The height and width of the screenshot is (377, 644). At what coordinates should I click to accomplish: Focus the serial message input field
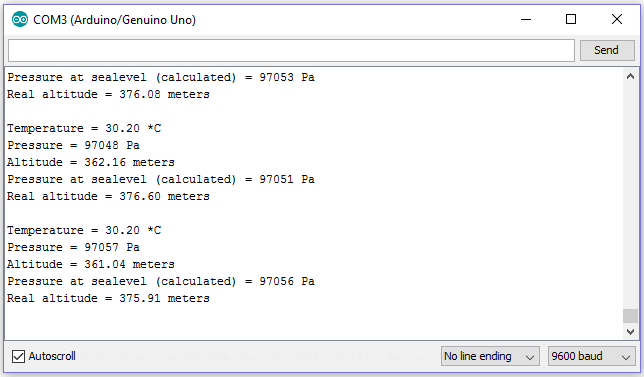[291, 51]
